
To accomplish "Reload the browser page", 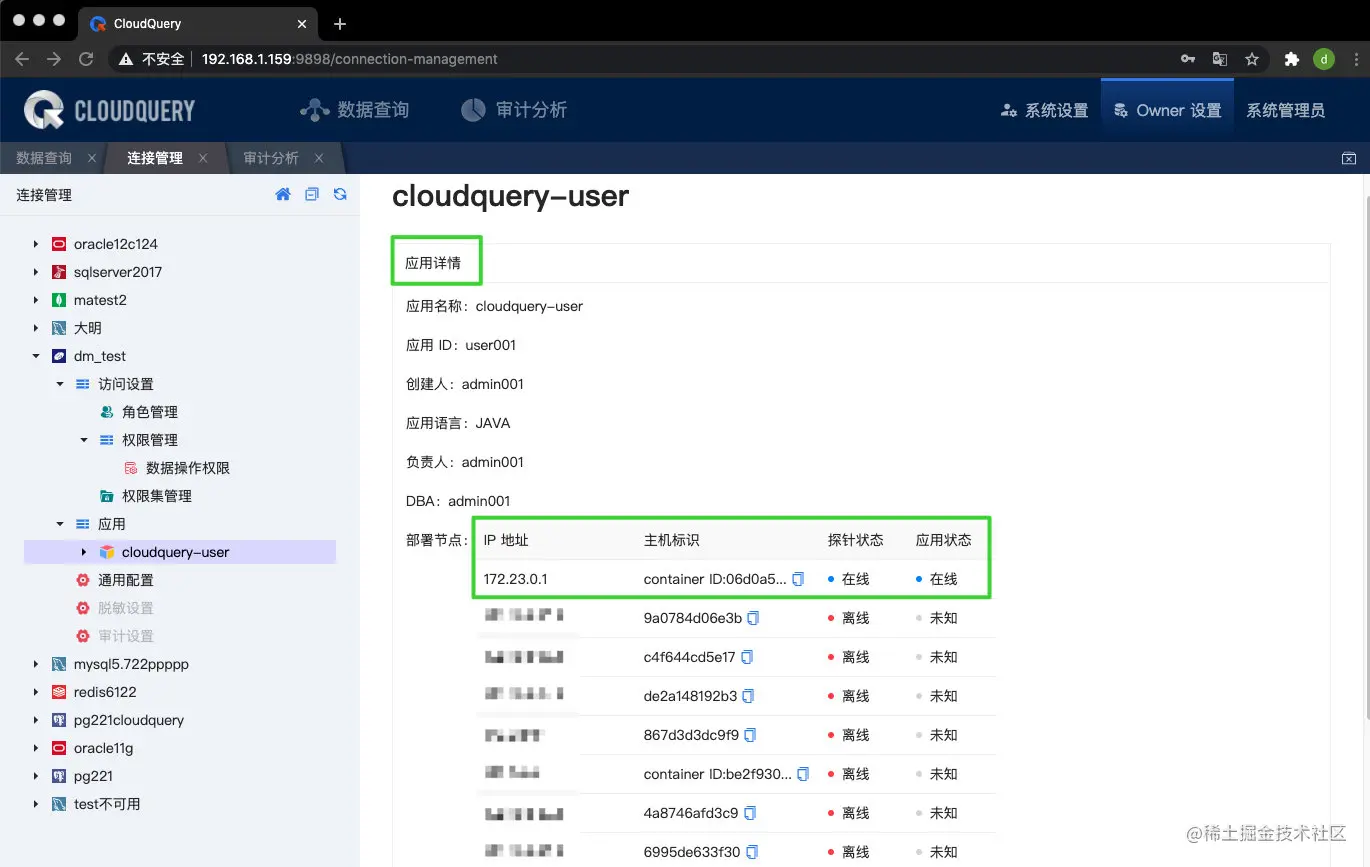I will [x=86, y=59].
